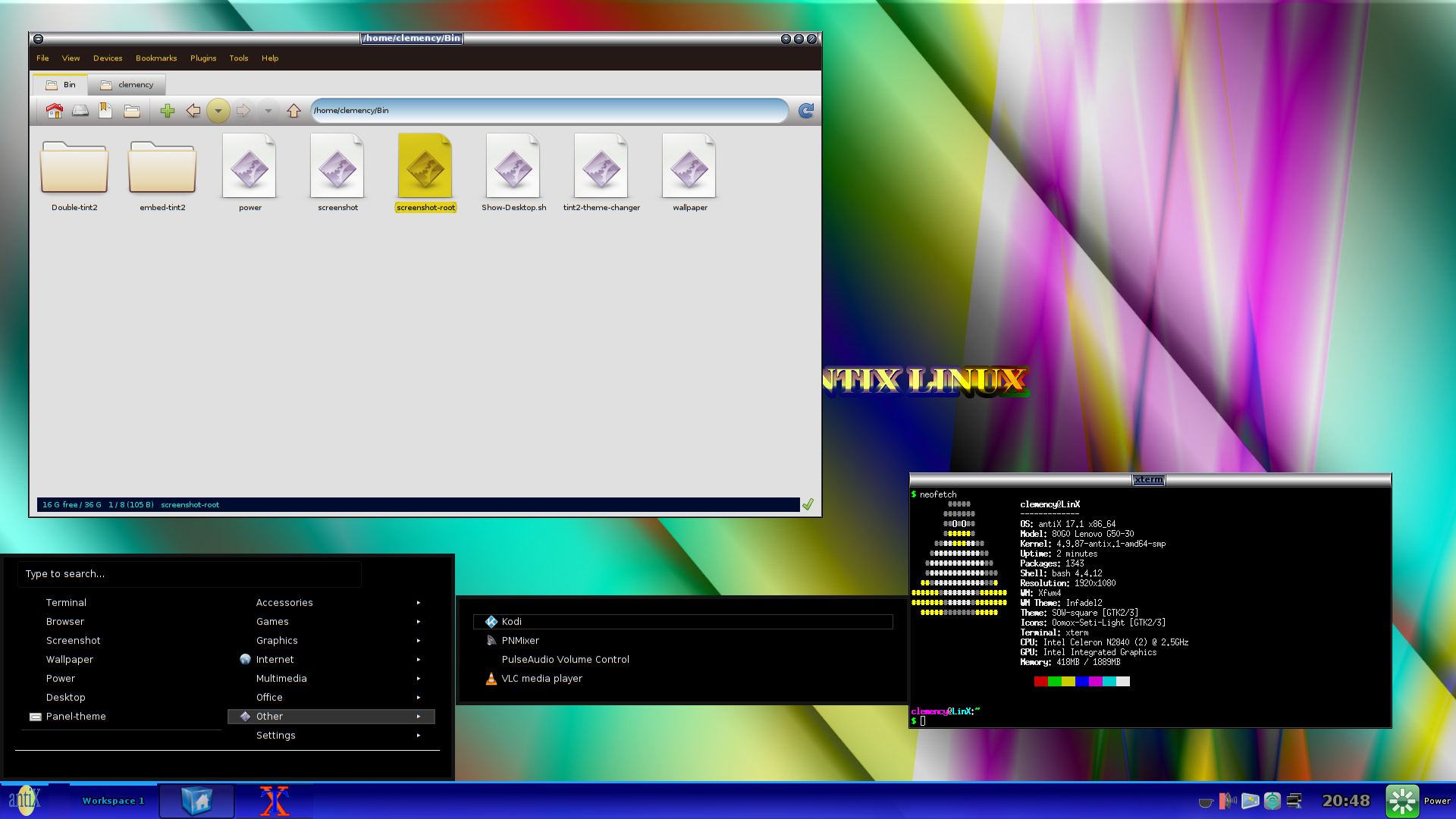Switch to the Bin tab
1456x819 pixels.
click(x=61, y=85)
